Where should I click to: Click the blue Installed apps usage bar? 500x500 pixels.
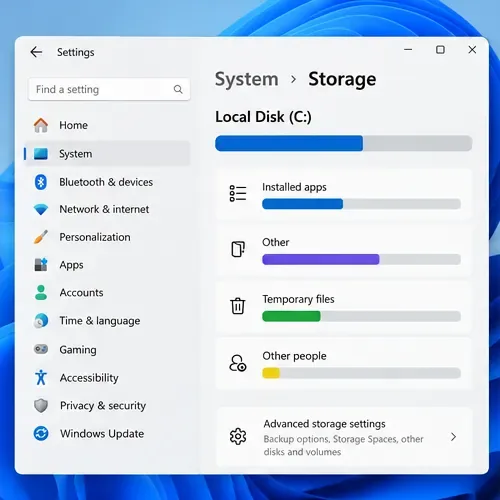302,204
